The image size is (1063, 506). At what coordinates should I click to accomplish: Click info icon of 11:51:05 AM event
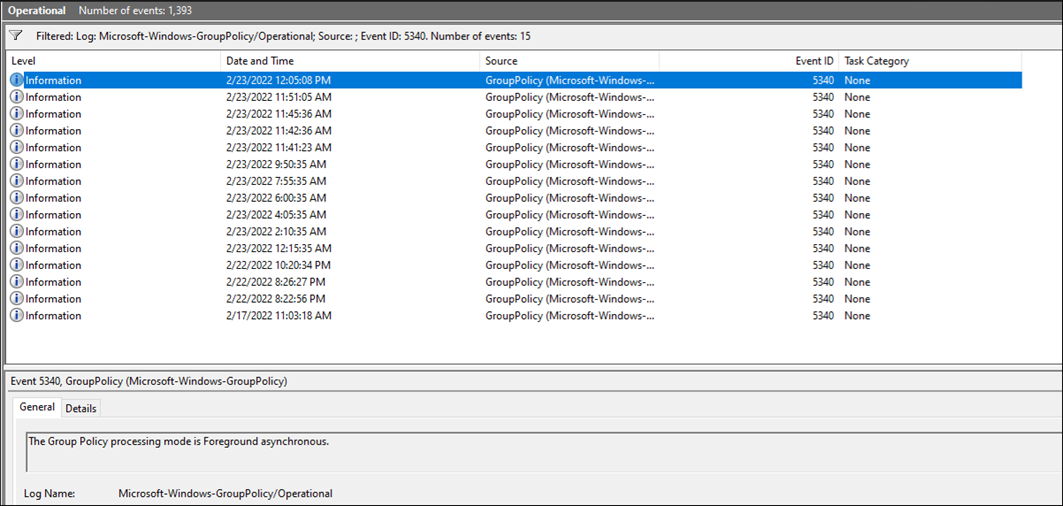pos(17,97)
